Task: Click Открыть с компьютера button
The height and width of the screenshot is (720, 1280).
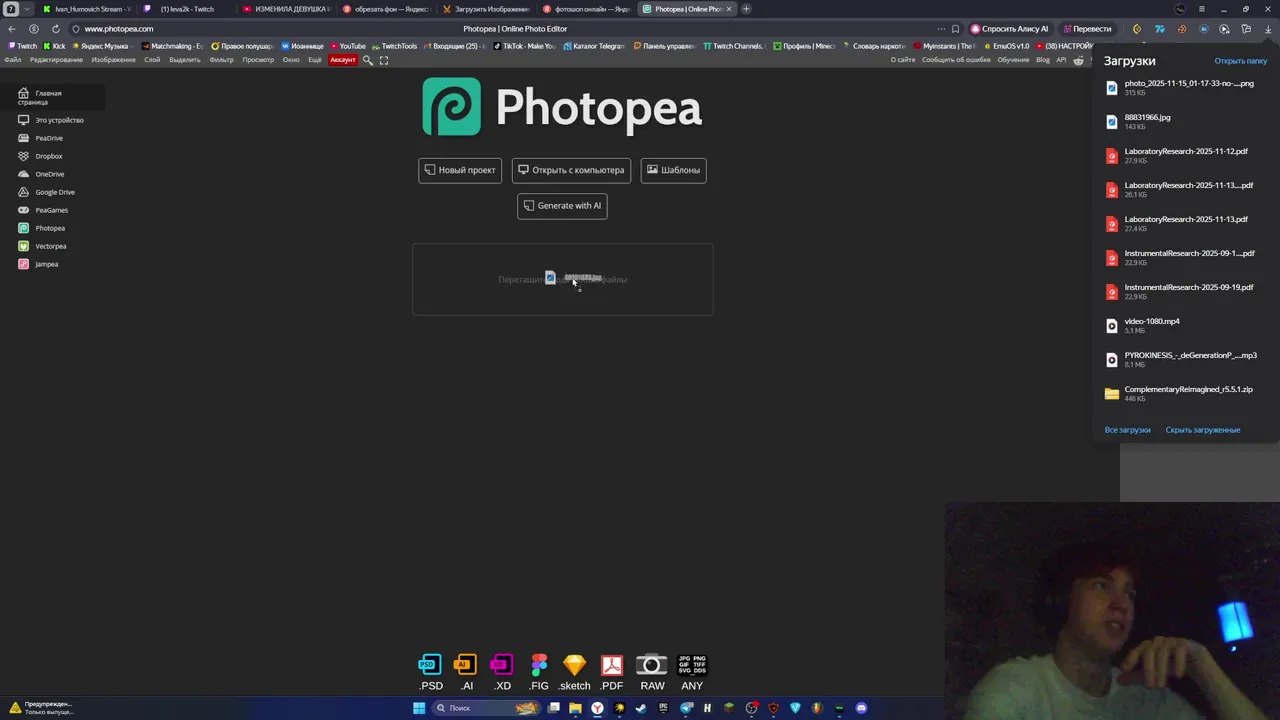Action: click(571, 170)
